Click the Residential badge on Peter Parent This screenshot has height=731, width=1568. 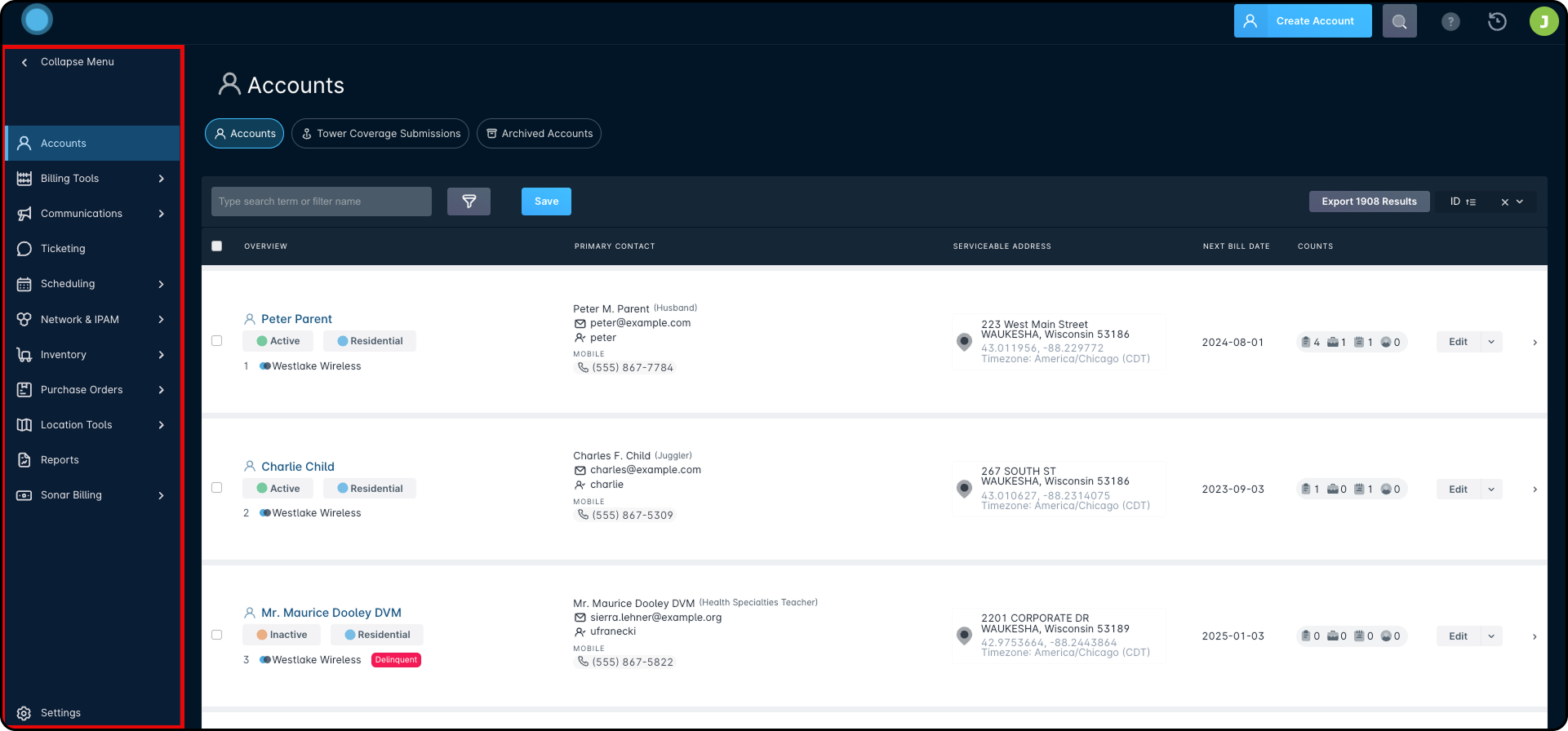tap(370, 341)
